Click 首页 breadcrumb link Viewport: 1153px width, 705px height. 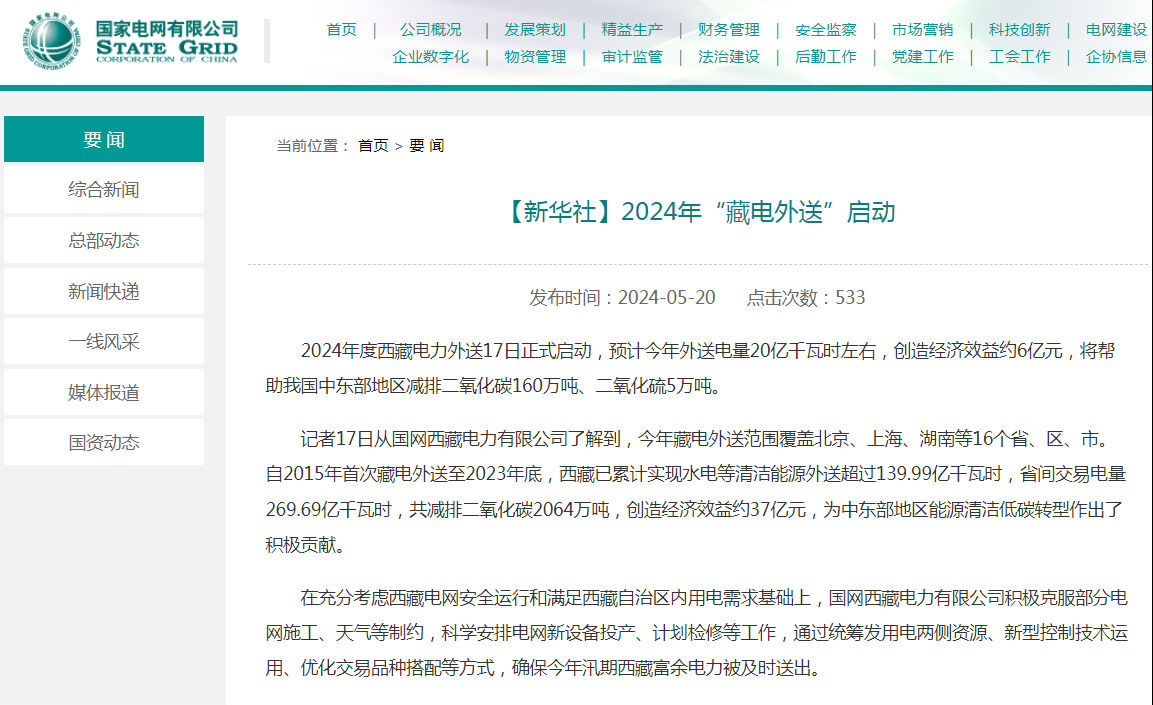coord(373,146)
